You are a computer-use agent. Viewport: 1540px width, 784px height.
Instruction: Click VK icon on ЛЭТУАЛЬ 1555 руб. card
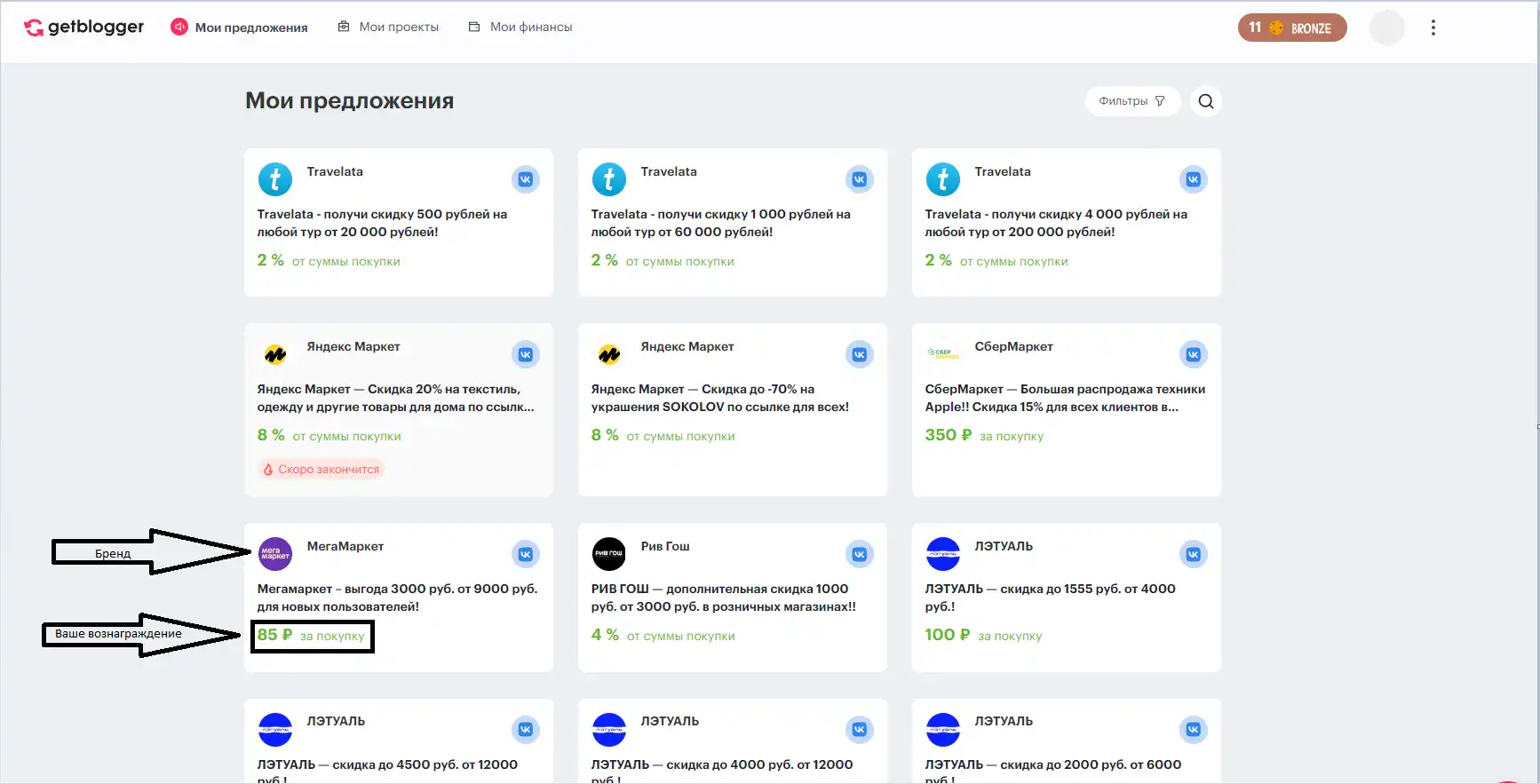point(1194,554)
